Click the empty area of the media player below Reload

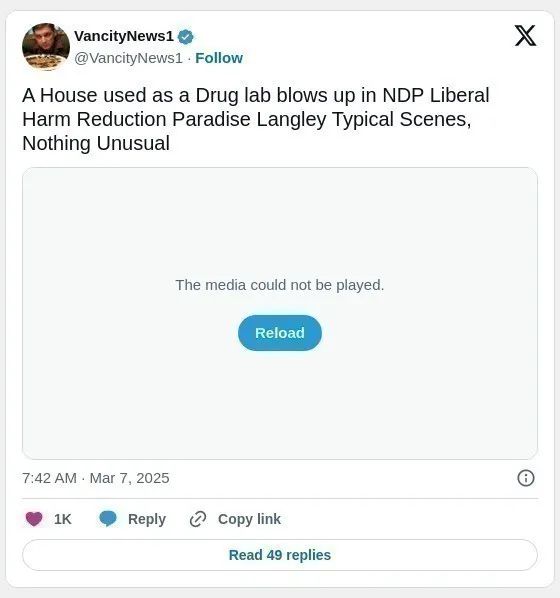(280, 404)
